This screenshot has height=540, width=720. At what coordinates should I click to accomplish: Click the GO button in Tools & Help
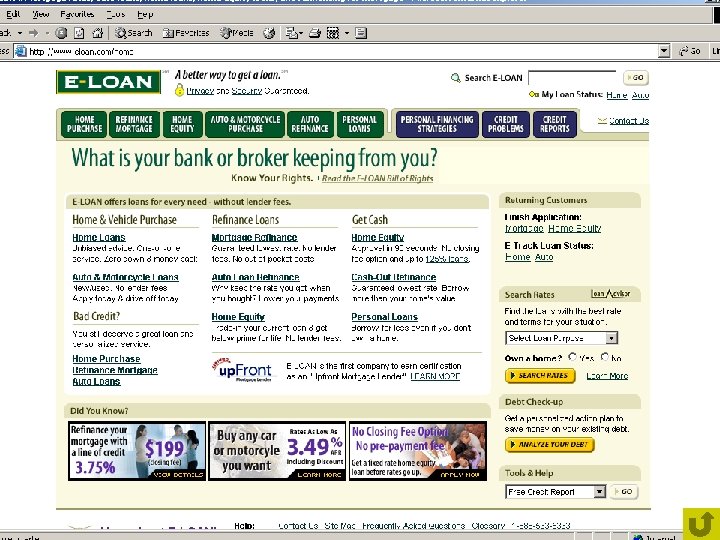pyautogui.click(x=624, y=492)
